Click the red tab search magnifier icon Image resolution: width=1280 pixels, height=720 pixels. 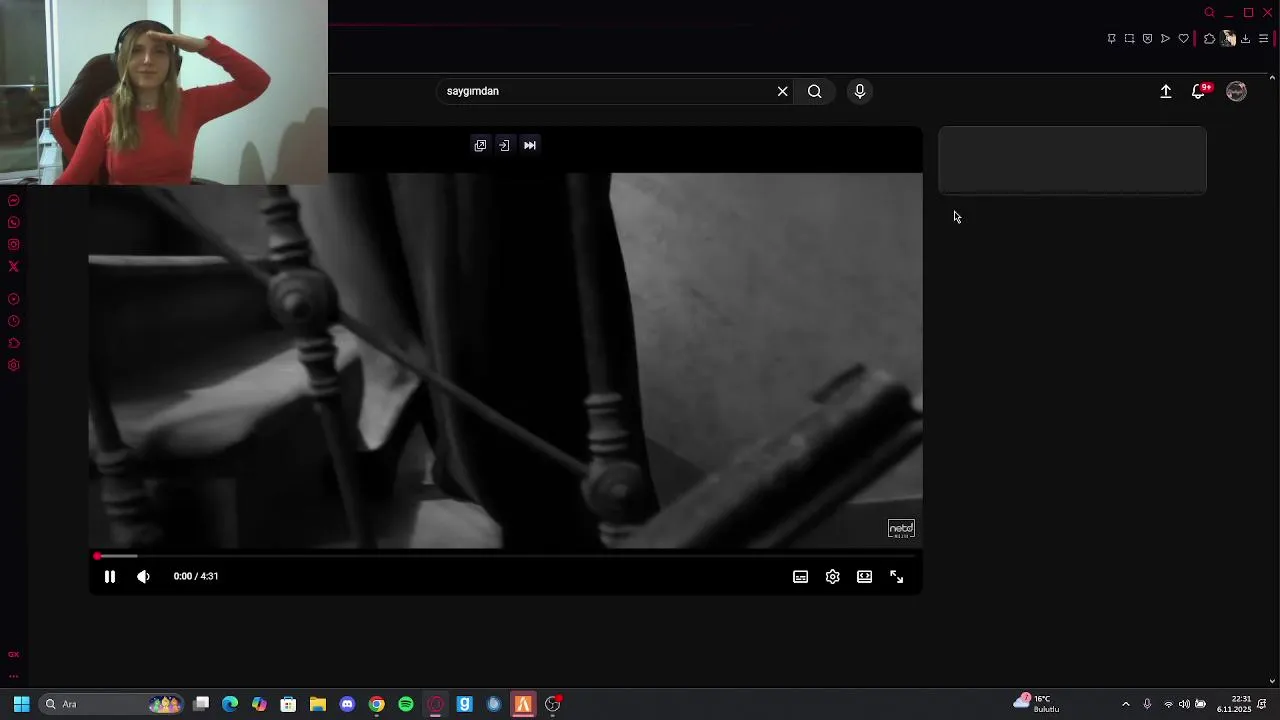point(1210,12)
